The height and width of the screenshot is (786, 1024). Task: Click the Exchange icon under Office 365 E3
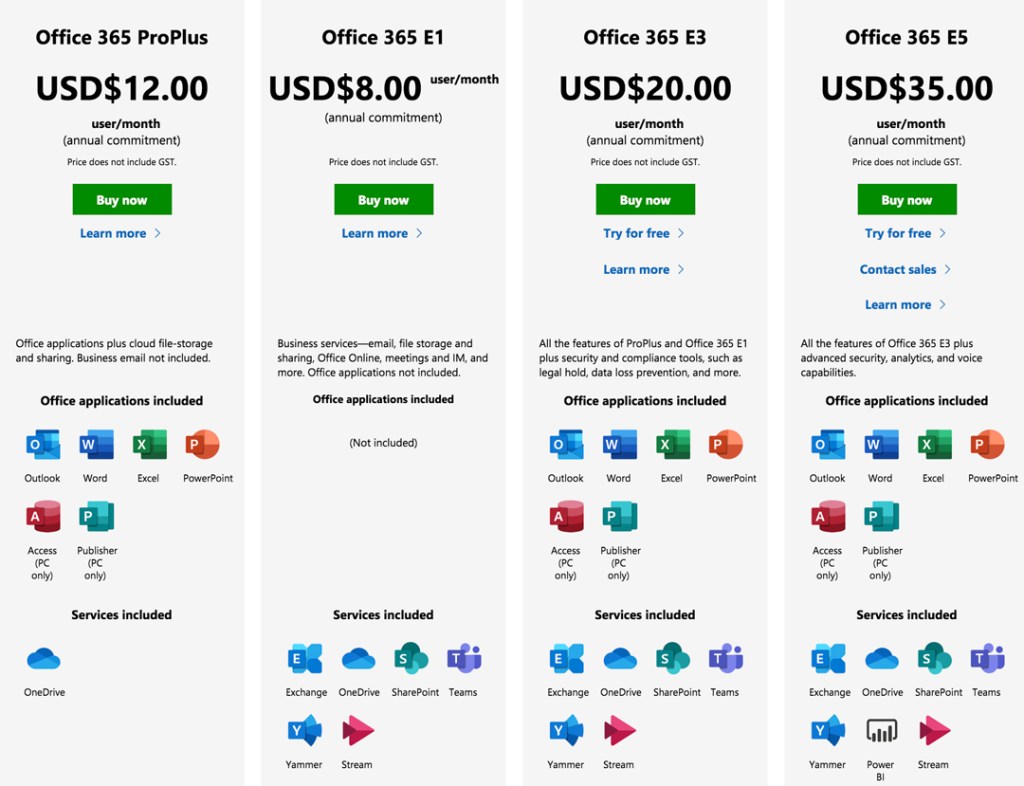(567, 659)
